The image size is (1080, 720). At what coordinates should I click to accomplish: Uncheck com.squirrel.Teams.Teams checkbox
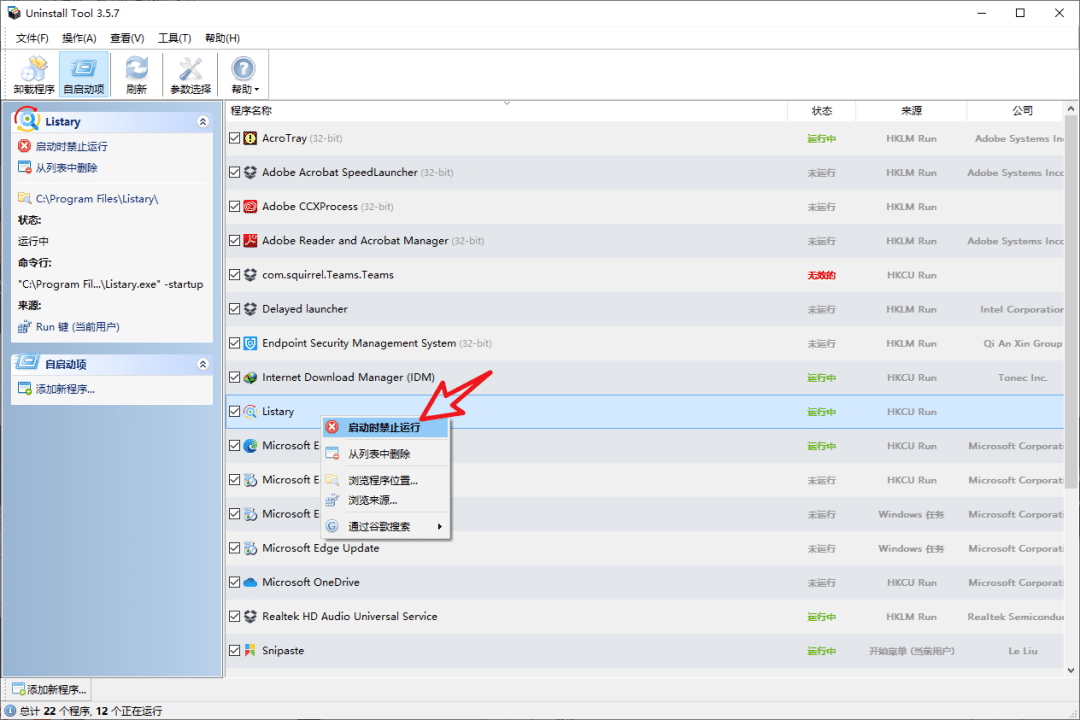234,274
